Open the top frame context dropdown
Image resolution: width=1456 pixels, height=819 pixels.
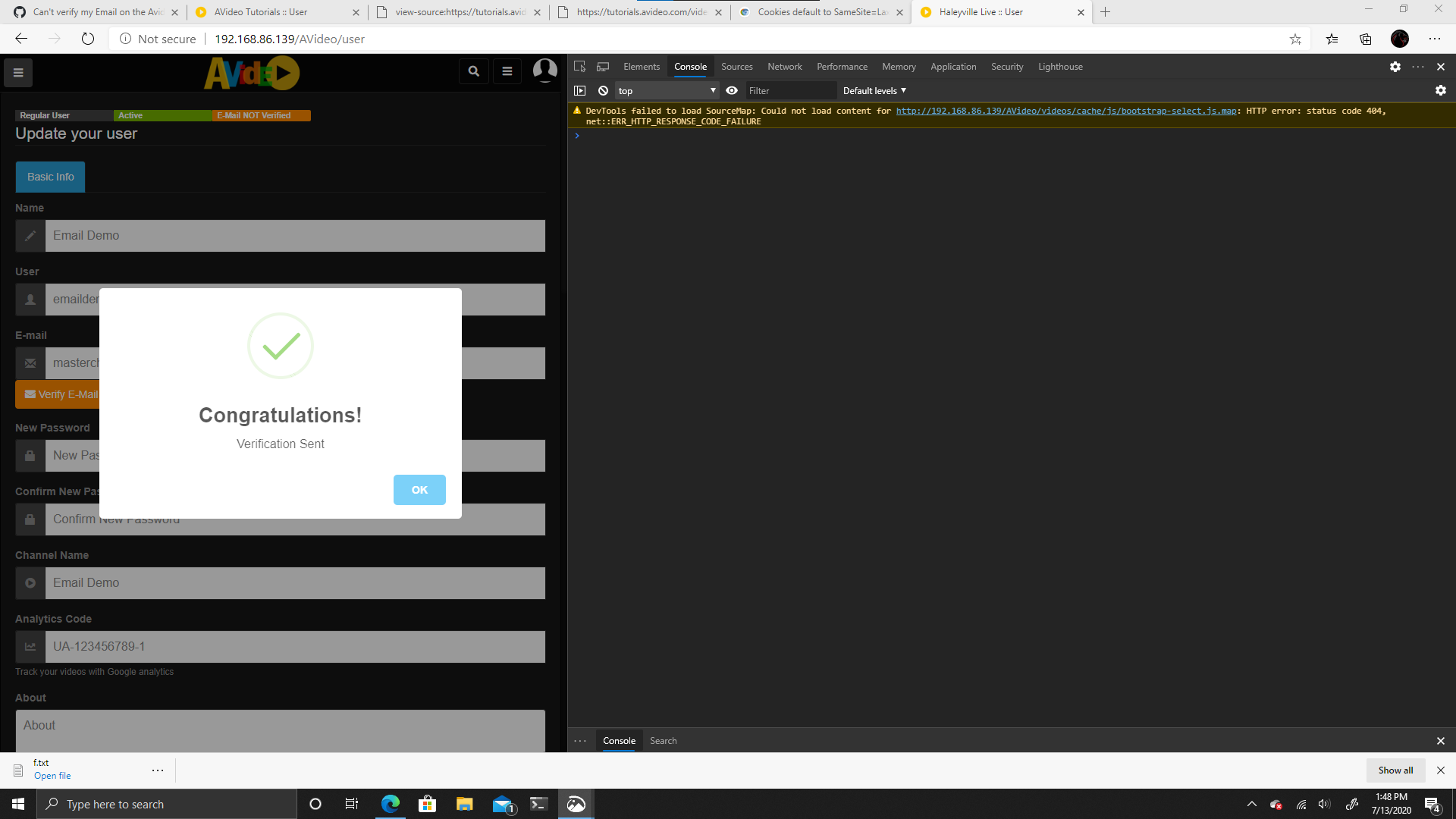[x=666, y=90]
